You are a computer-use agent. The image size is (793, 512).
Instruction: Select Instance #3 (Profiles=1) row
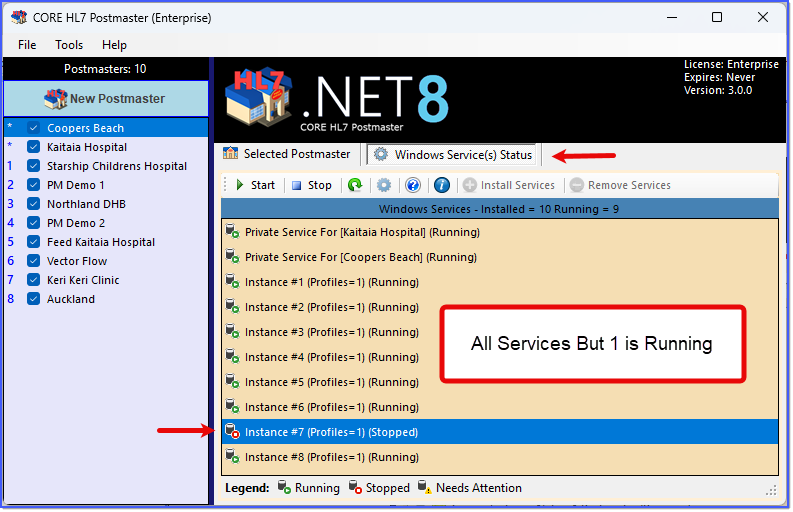pyautogui.click(x=500, y=332)
